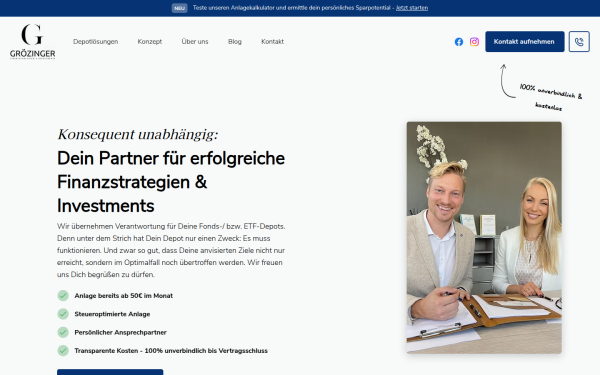Click the 'Persönlicher Ansprechpartner' text
600x375 pixels.
[x=121, y=332]
